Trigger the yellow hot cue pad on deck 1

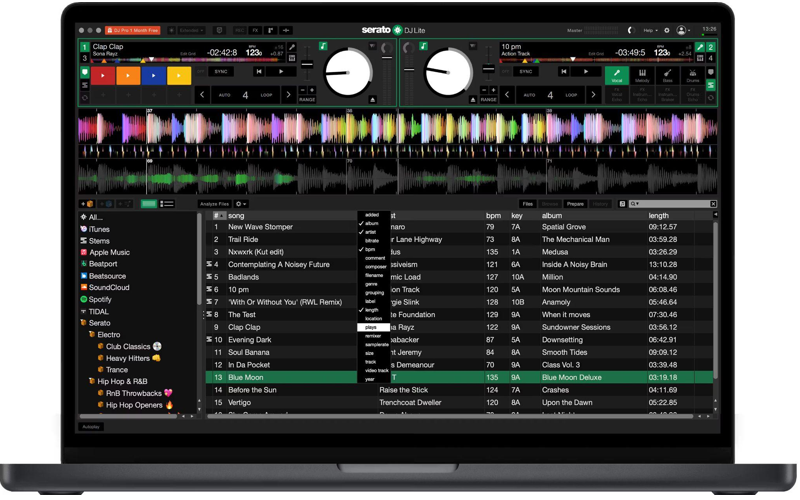tap(179, 76)
